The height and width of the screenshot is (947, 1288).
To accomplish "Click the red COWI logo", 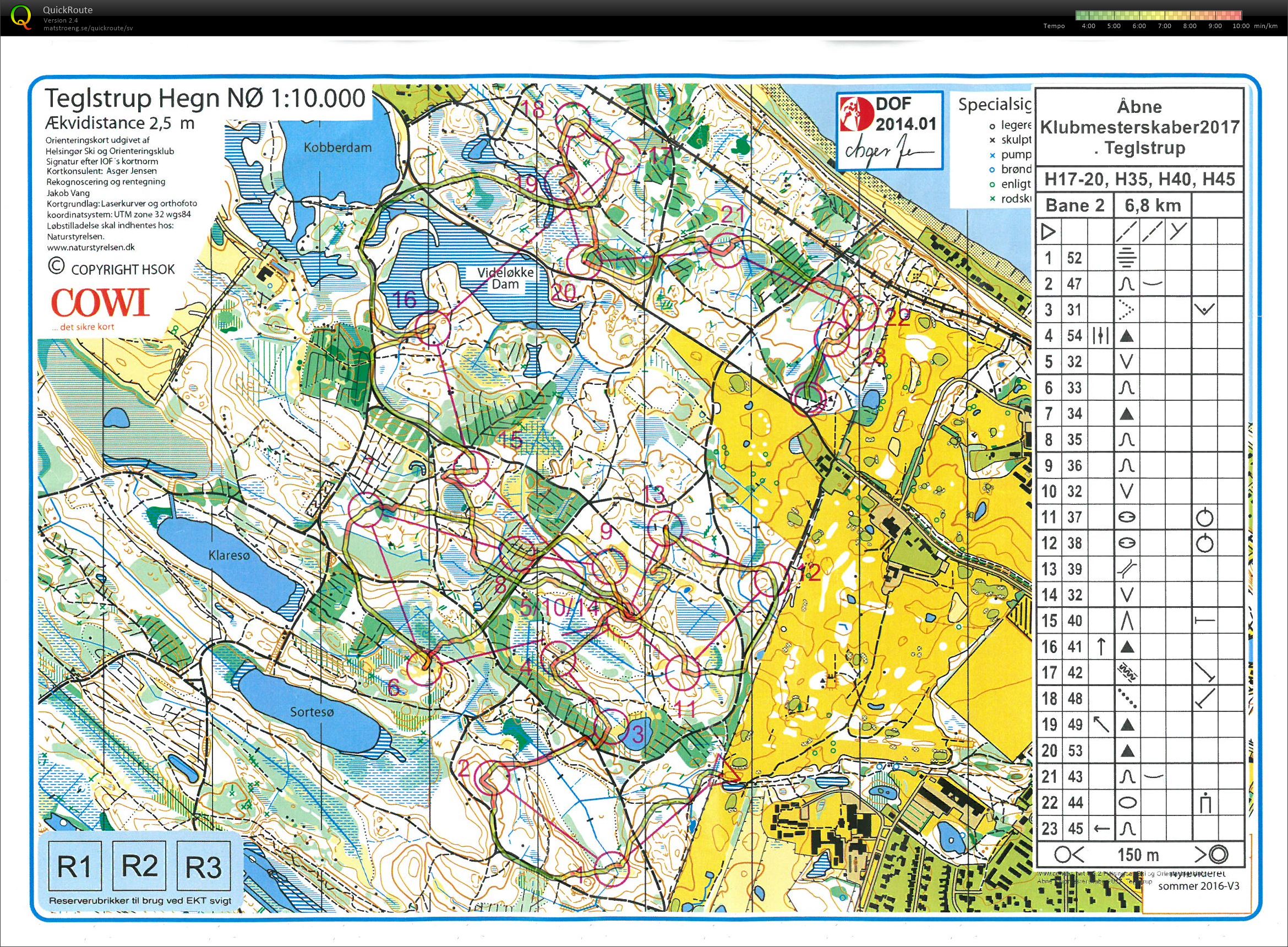I will [x=100, y=303].
